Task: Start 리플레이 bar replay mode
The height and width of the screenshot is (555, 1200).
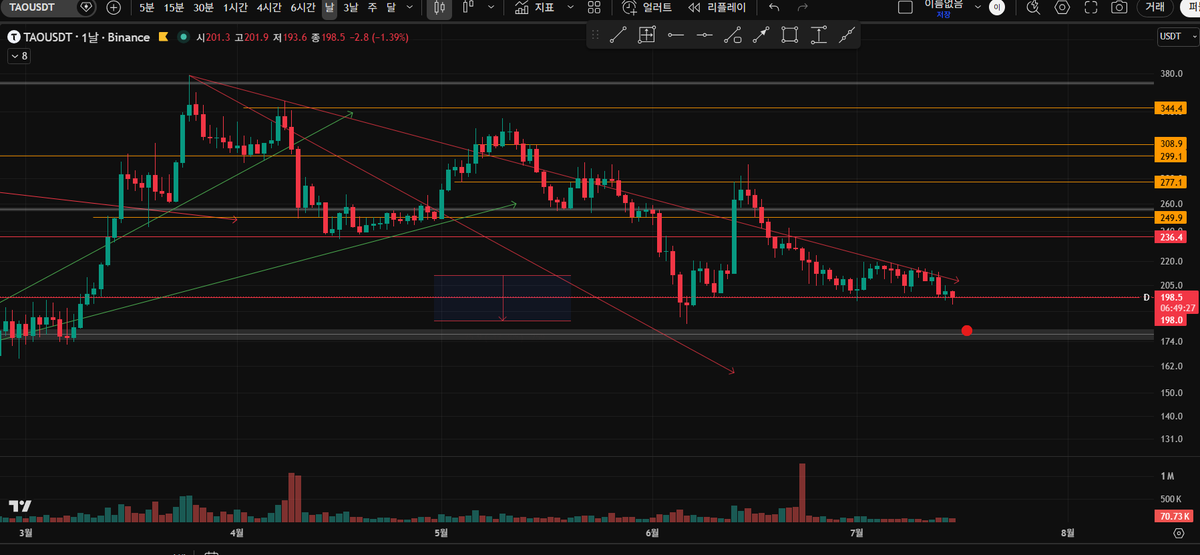Action: point(717,7)
